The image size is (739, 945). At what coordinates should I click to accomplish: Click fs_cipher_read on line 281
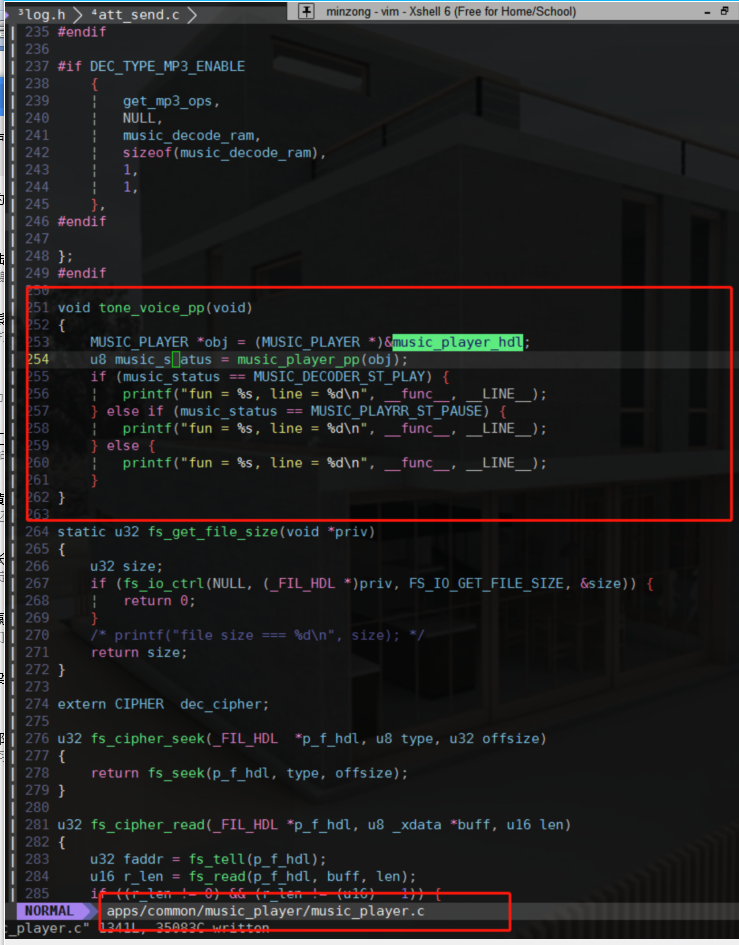pyautogui.click(x=148, y=824)
